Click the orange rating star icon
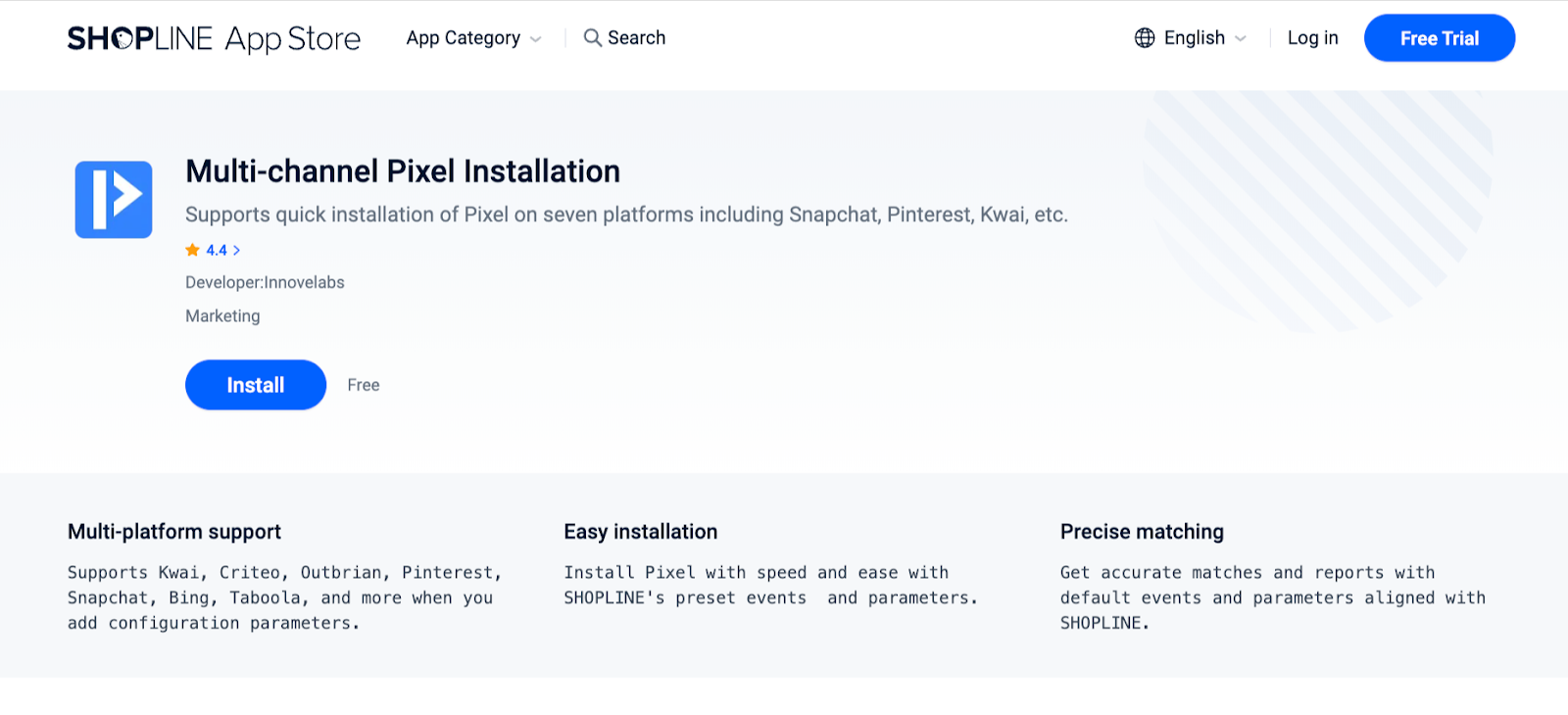The image size is (1568, 715). pyautogui.click(x=192, y=250)
